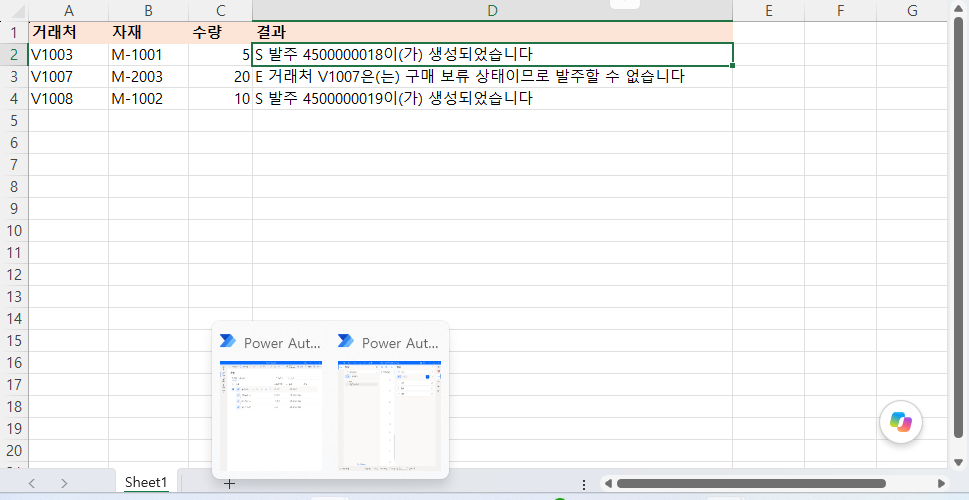Click second Power Aut... window title
Screen dimensions: 969x500
[x=400, y=342]
